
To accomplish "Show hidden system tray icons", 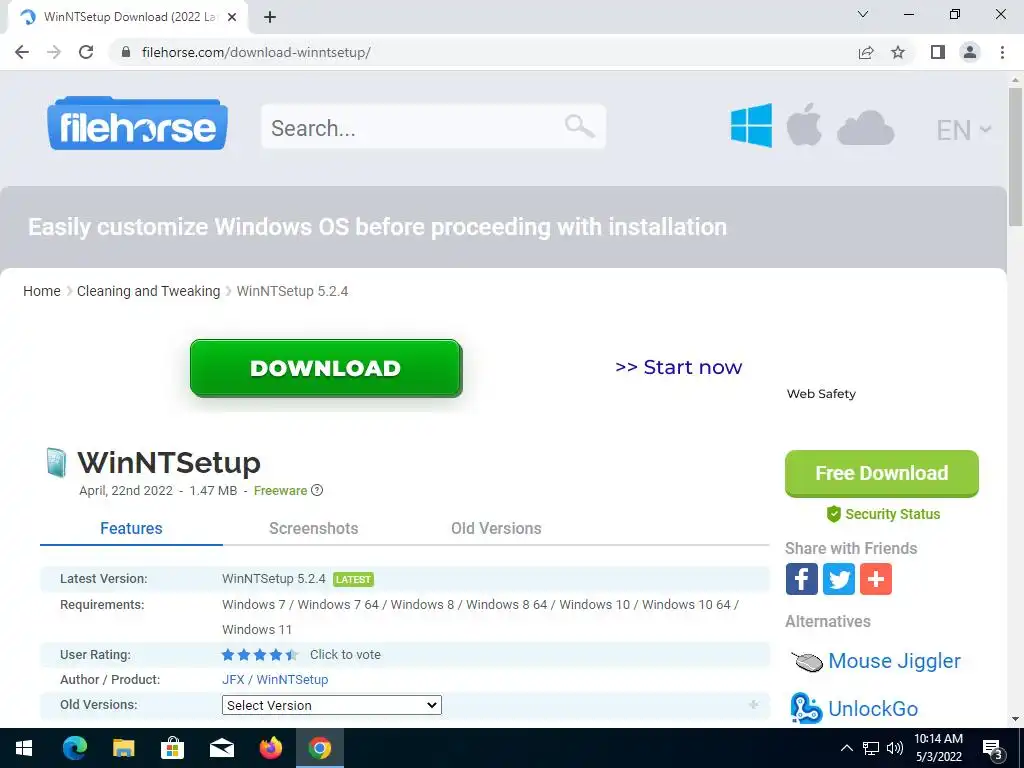I will (x=846, y=748).
